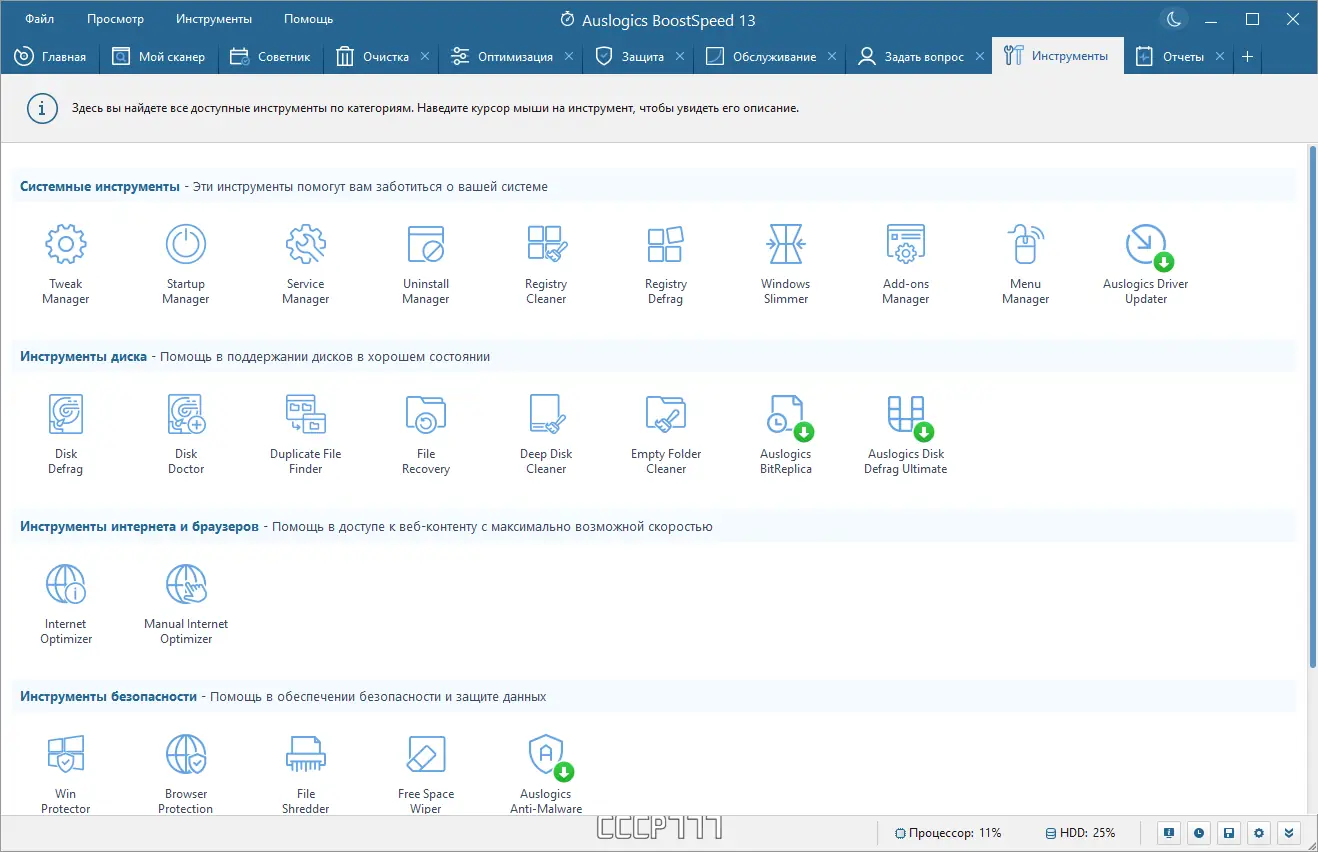Viewport: 1318px width, 852px height.
Task: Launch Empty Folder Cleaner
Action: point(666,435)
